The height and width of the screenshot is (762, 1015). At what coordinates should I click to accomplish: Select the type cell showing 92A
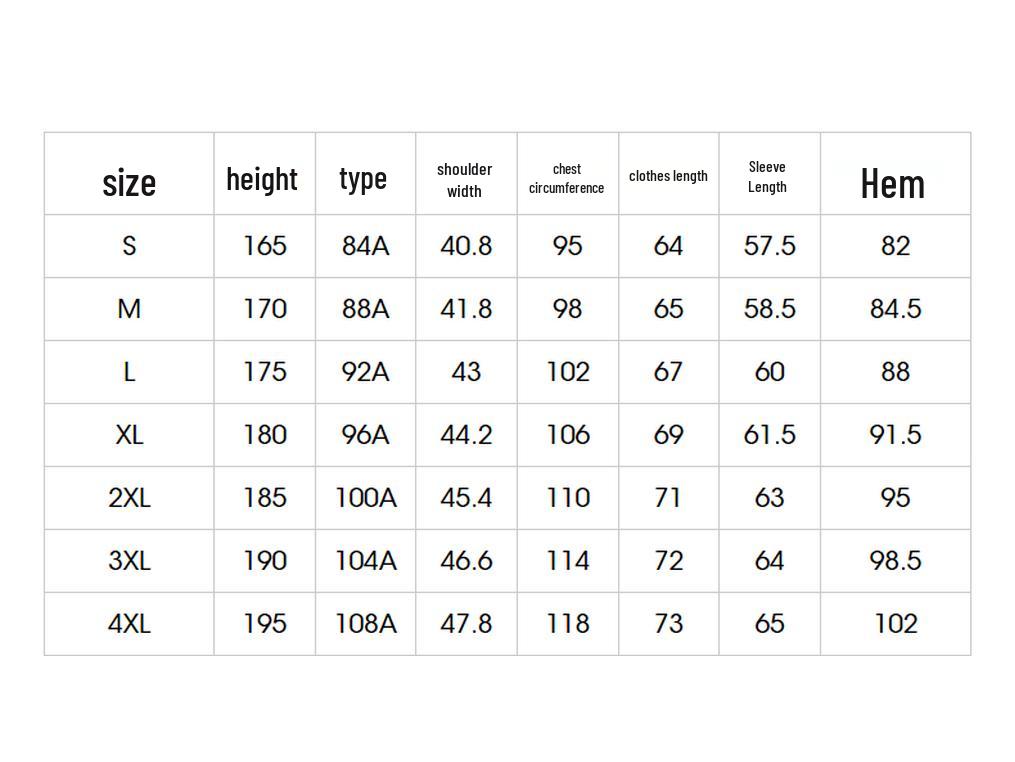coord(365,372)
